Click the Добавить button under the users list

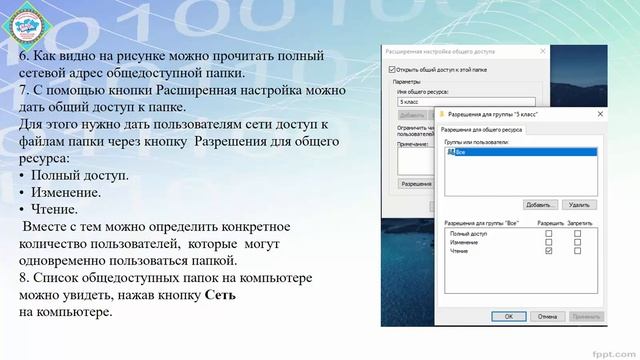point(540,205)
